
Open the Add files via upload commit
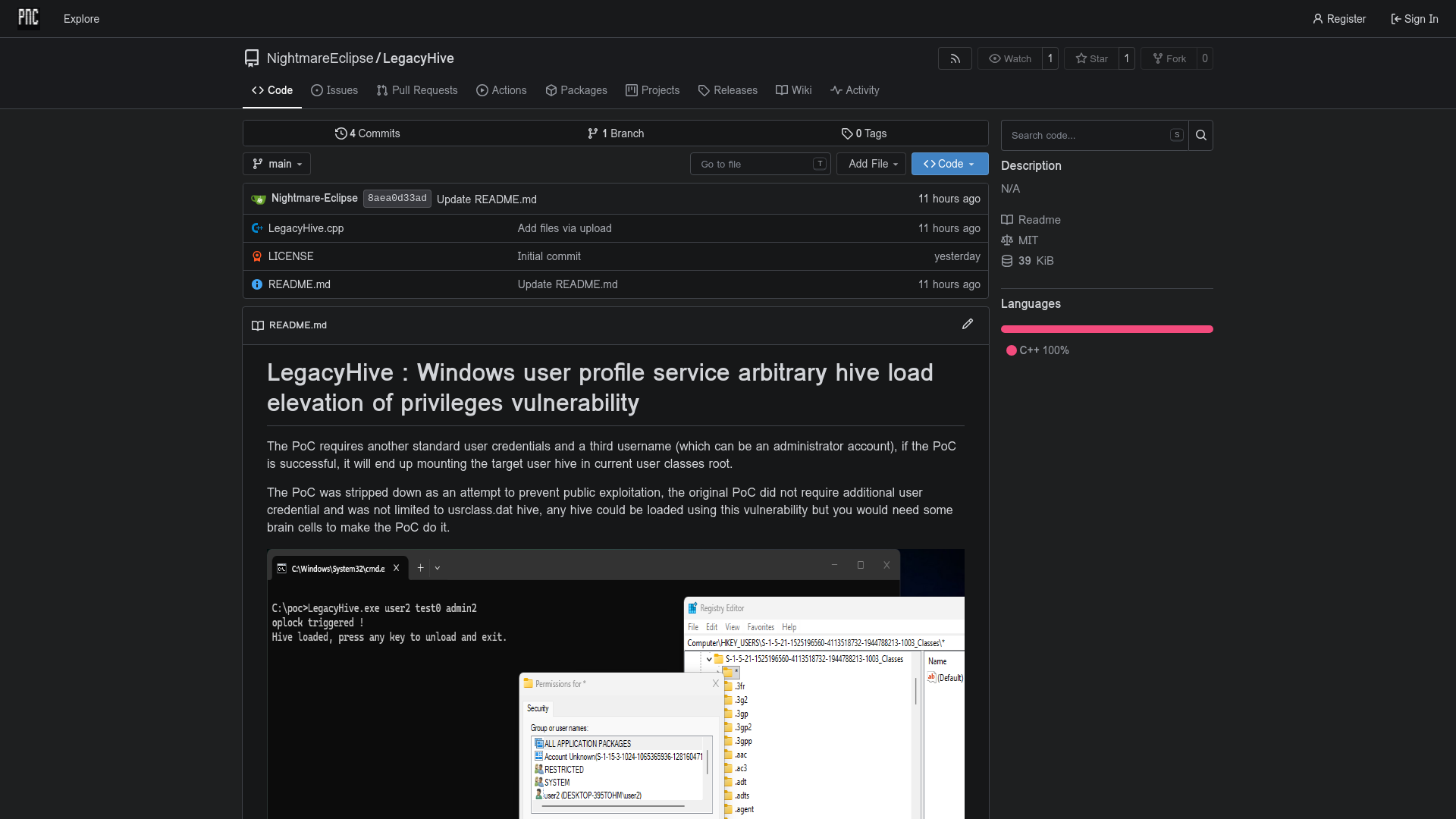[x=564, y=228]
